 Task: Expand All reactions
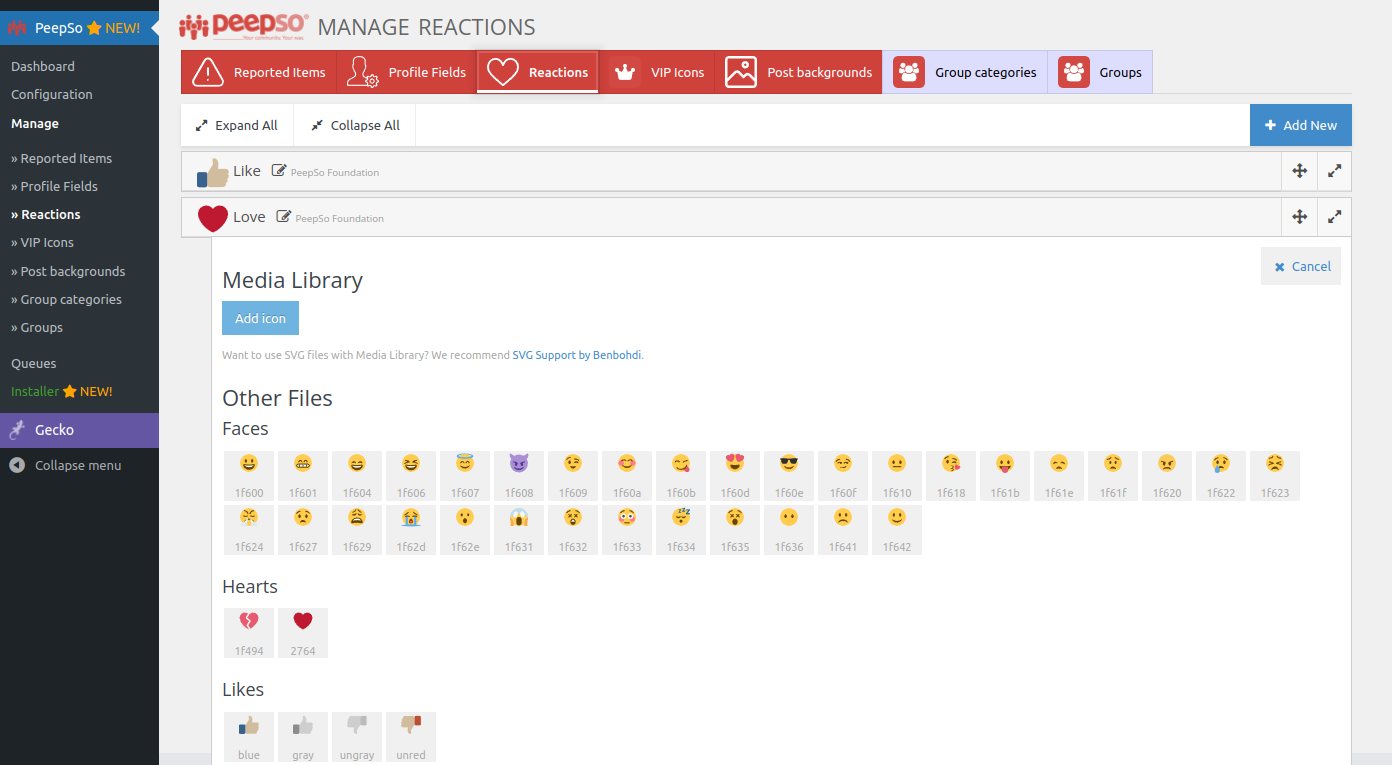click(237, 125)
